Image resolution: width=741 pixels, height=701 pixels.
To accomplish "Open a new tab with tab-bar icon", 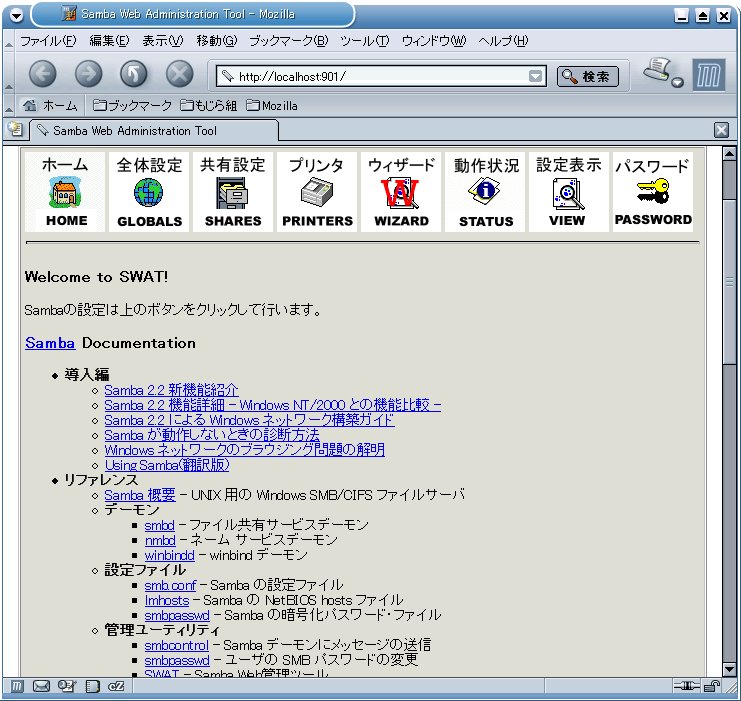I will (x=15, y=129).
